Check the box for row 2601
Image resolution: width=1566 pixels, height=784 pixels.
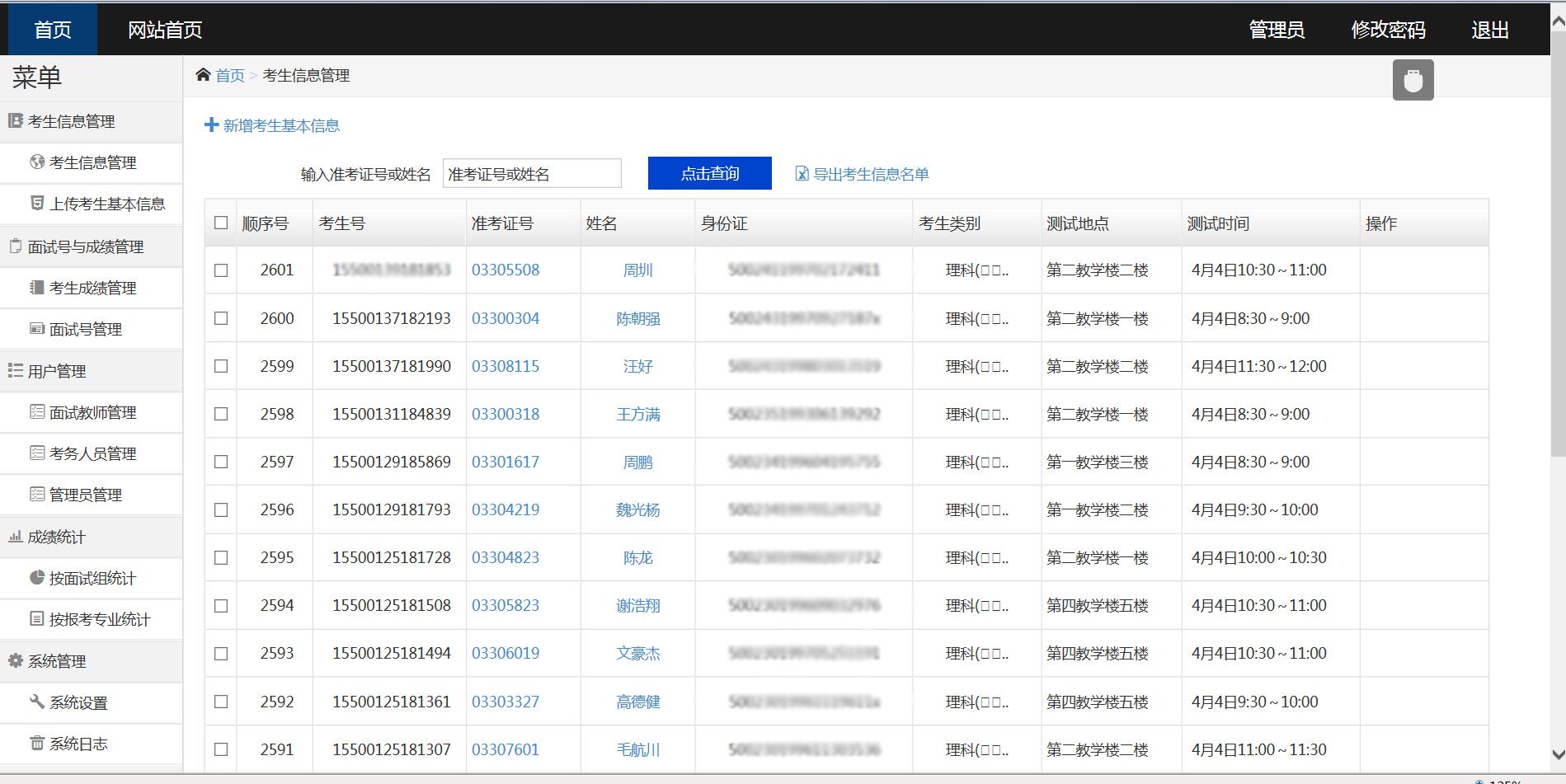point(221,270)
